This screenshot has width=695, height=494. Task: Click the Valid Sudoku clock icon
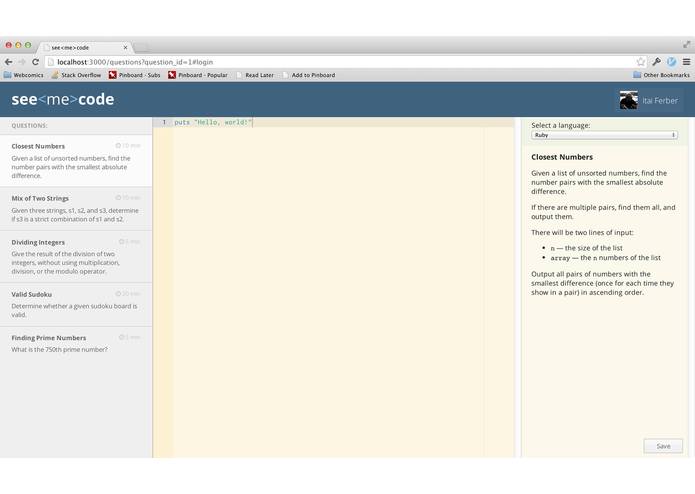pyautogui.click(x=118, y=294)
